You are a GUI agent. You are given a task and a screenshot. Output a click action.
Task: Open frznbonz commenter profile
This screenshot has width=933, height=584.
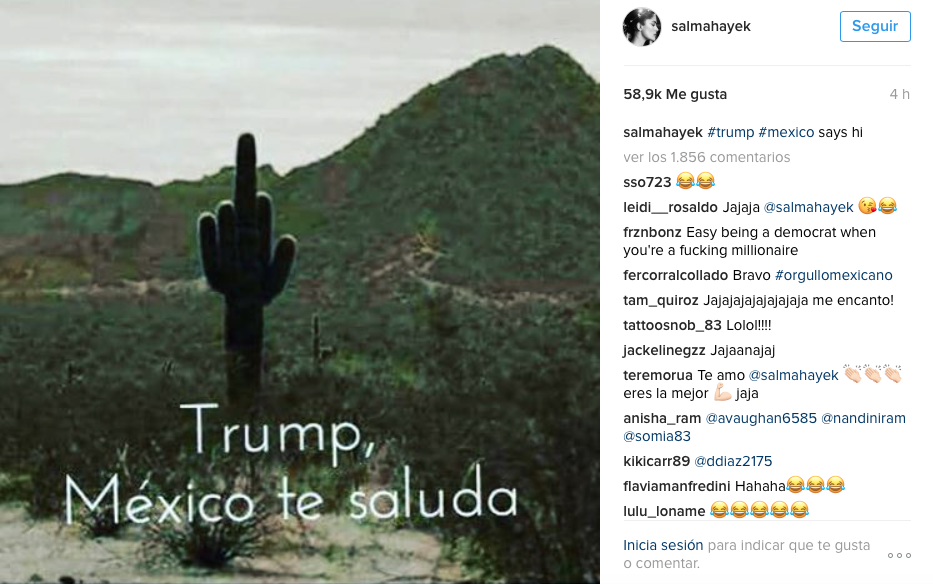[x=652, y=232]
